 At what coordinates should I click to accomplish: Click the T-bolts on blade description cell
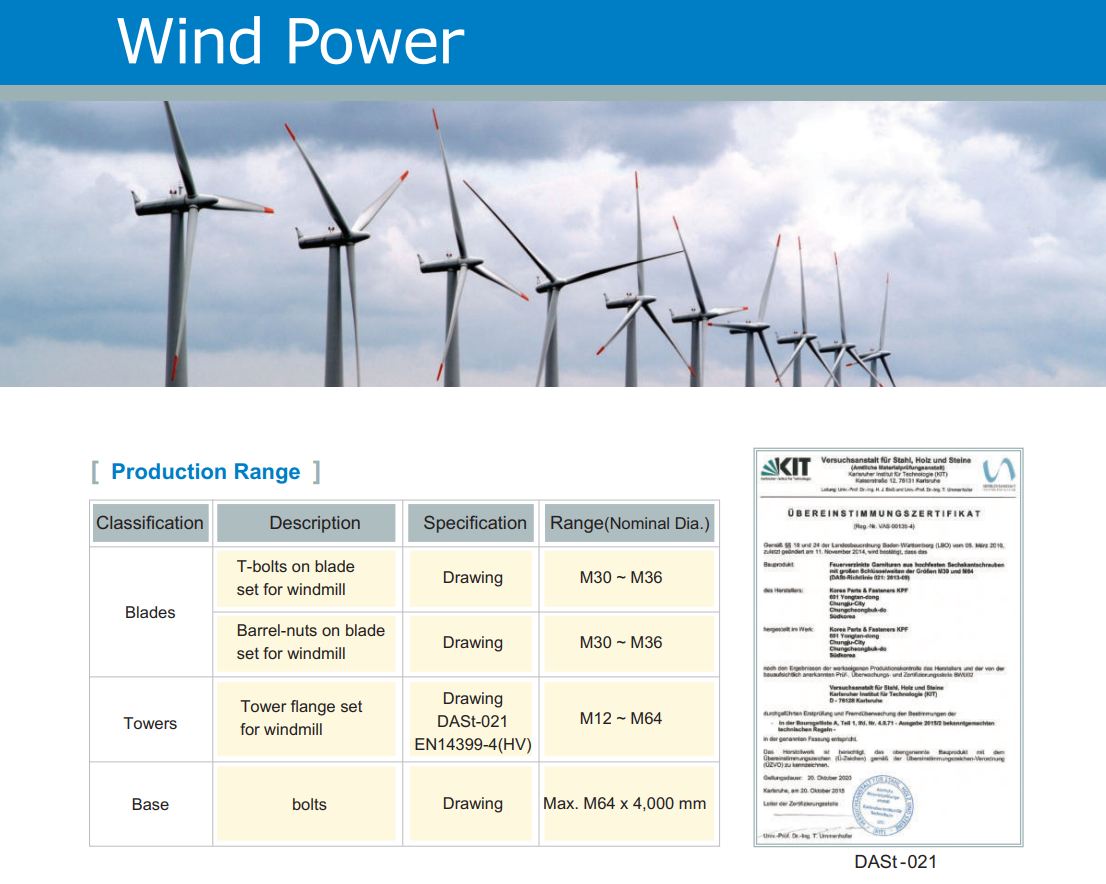tap(308, 578)
